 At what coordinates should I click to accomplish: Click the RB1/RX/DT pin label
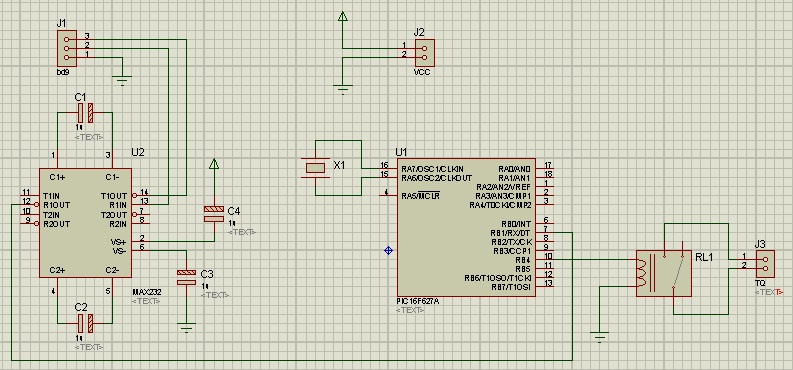pyautogui.click(x=511, y=233)
